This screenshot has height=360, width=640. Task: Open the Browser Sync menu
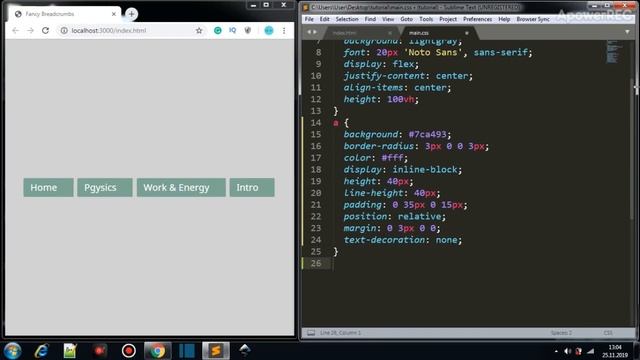[533, 19]
